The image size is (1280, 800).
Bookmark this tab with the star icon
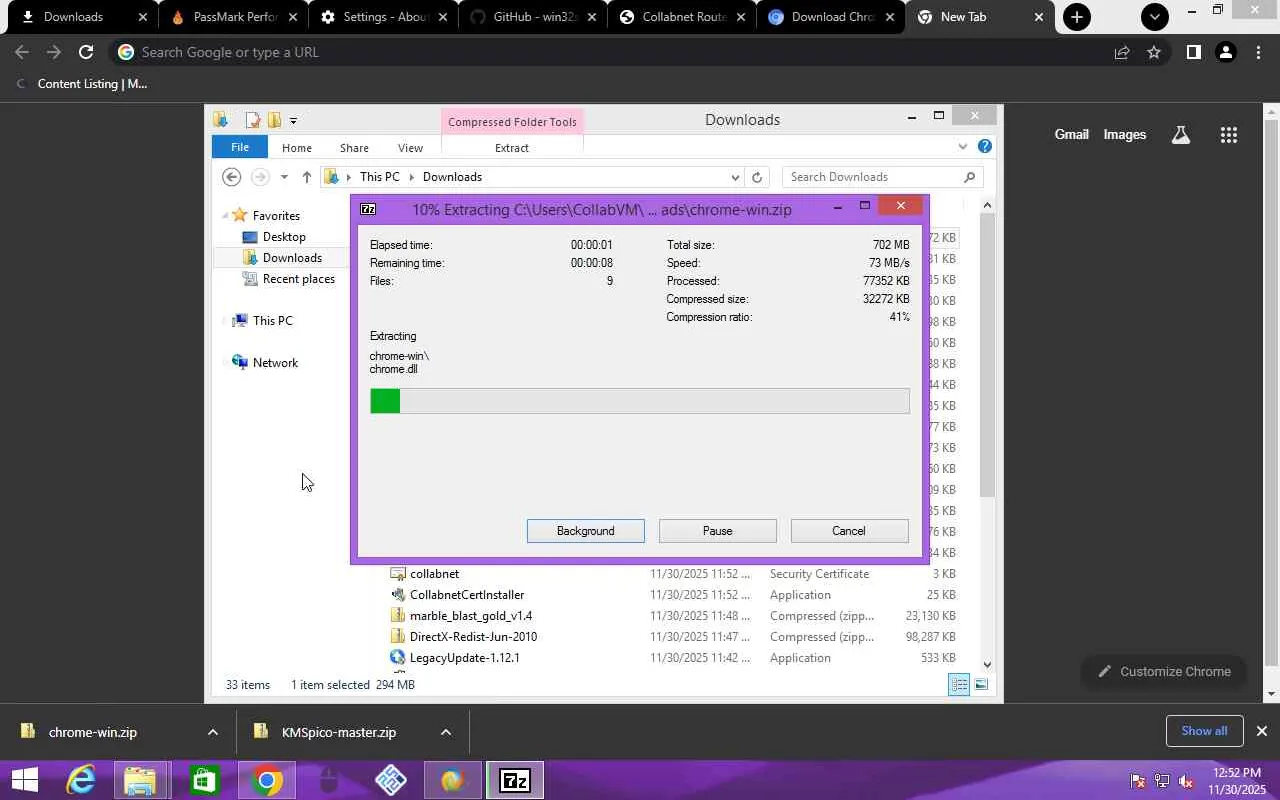click(1154, 52)
